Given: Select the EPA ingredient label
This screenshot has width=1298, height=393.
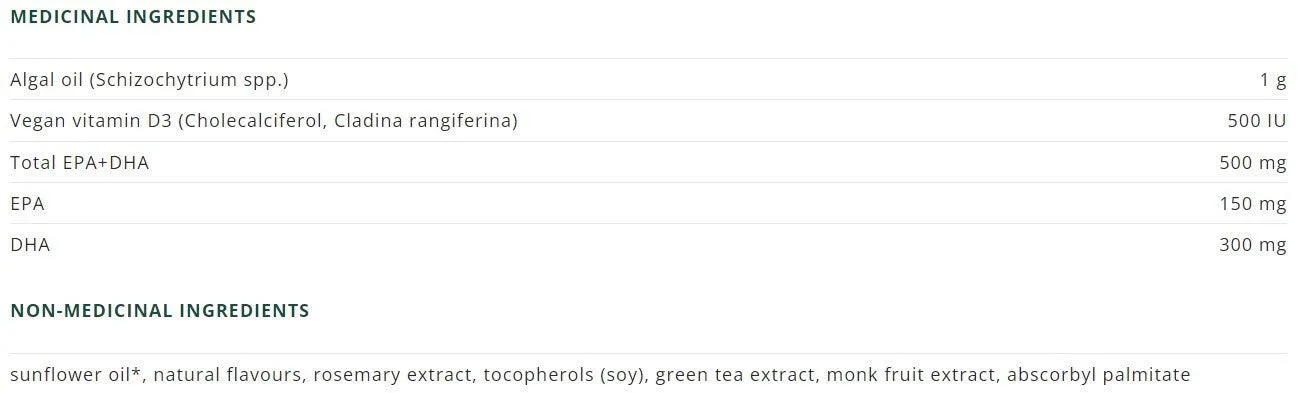Looking at the screenshot, I should pyautogui.click(x=27, y=204).
